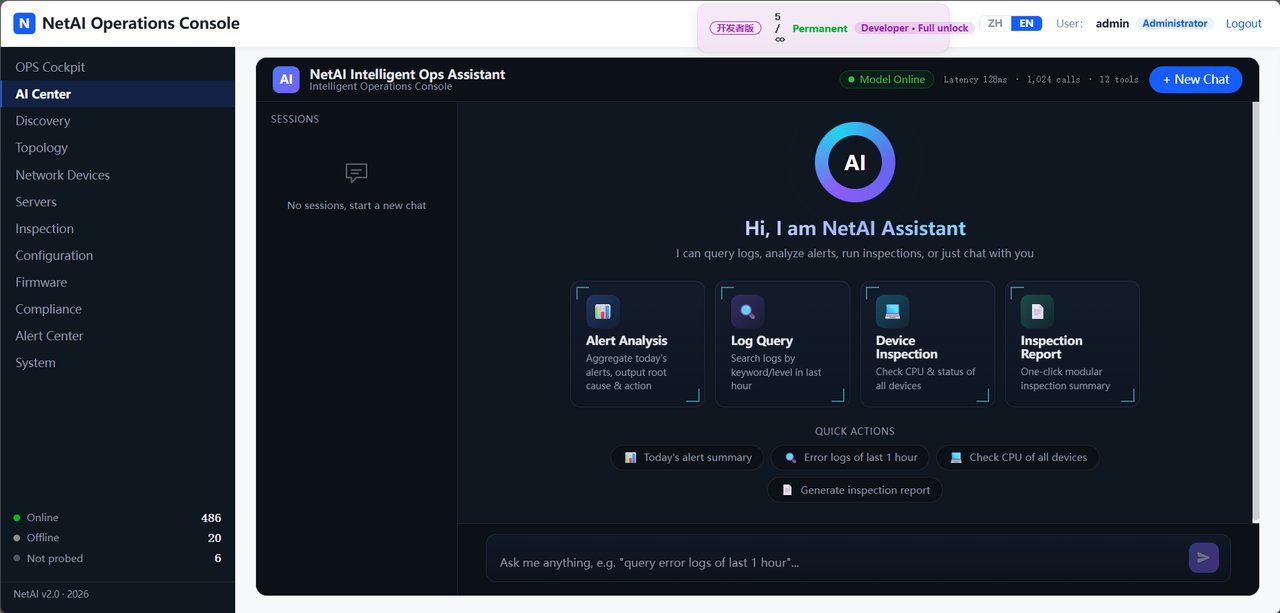Focus the Ask me anything input box
Viewport: 1280px width, 613px height.
pyautogui.click(x=840, y=562)
